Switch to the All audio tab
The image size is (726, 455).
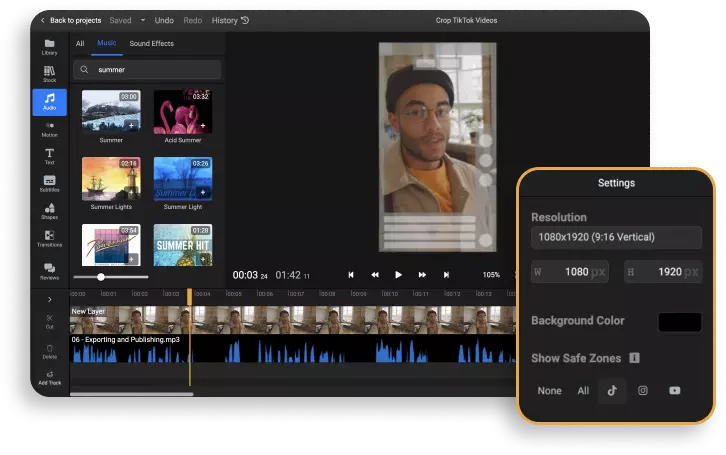(x=80, y=44)
